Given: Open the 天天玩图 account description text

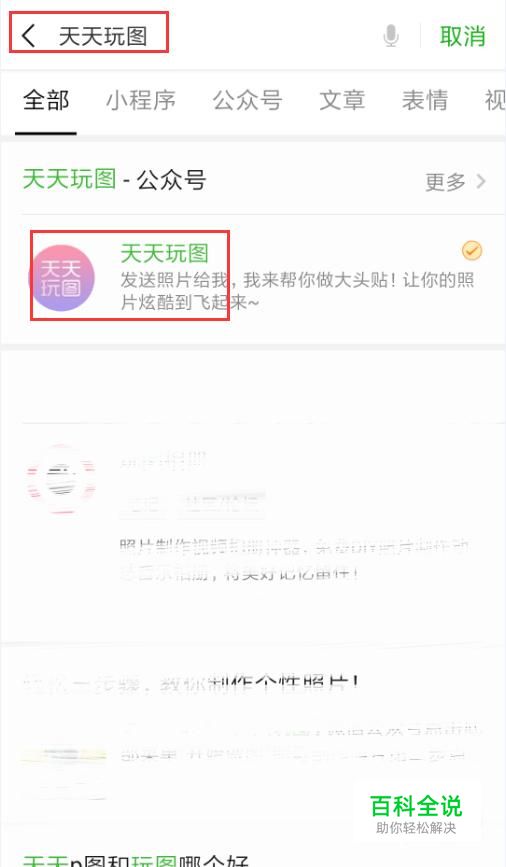Looking at the screenshot, I should pyautogui.click(x=297, y=291).
